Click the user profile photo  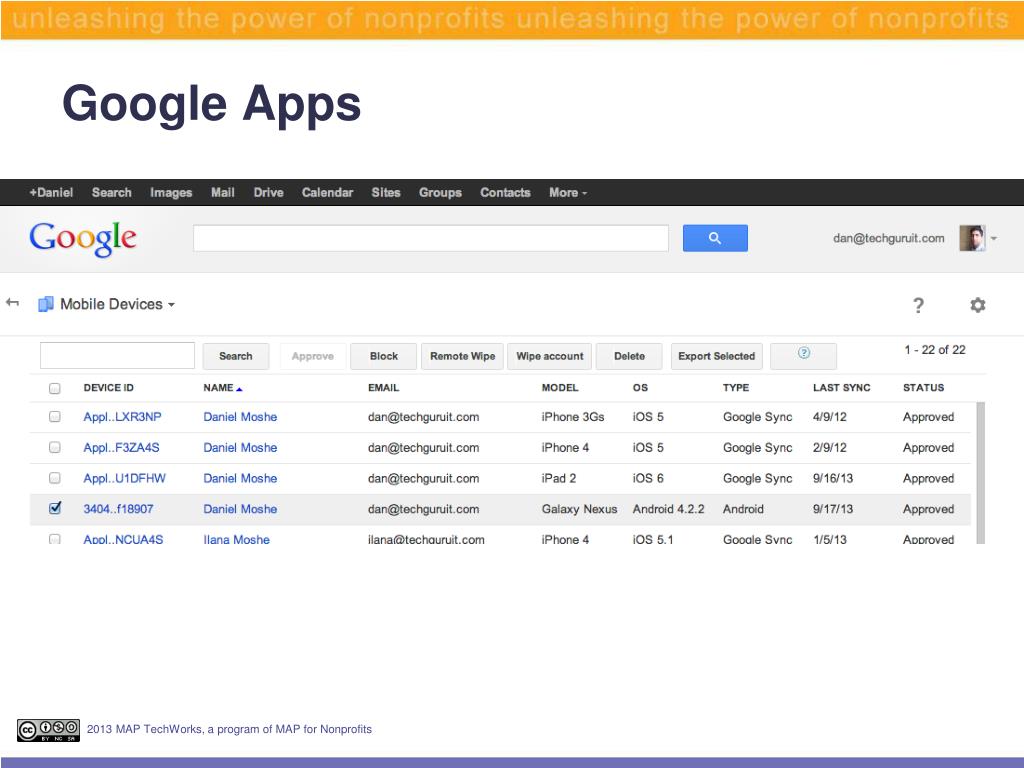click(x=972, y=238)
